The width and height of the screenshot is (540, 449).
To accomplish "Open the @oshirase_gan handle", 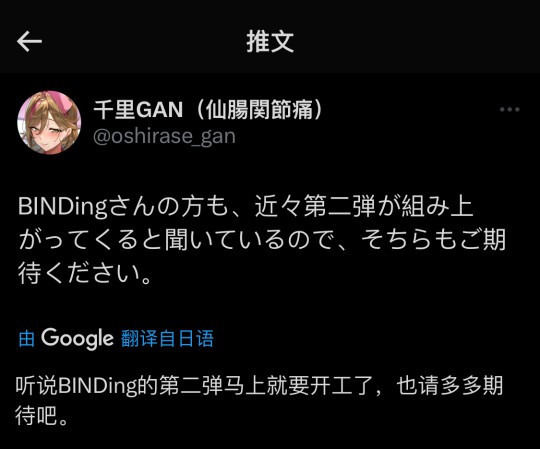I will pos(164,137).
